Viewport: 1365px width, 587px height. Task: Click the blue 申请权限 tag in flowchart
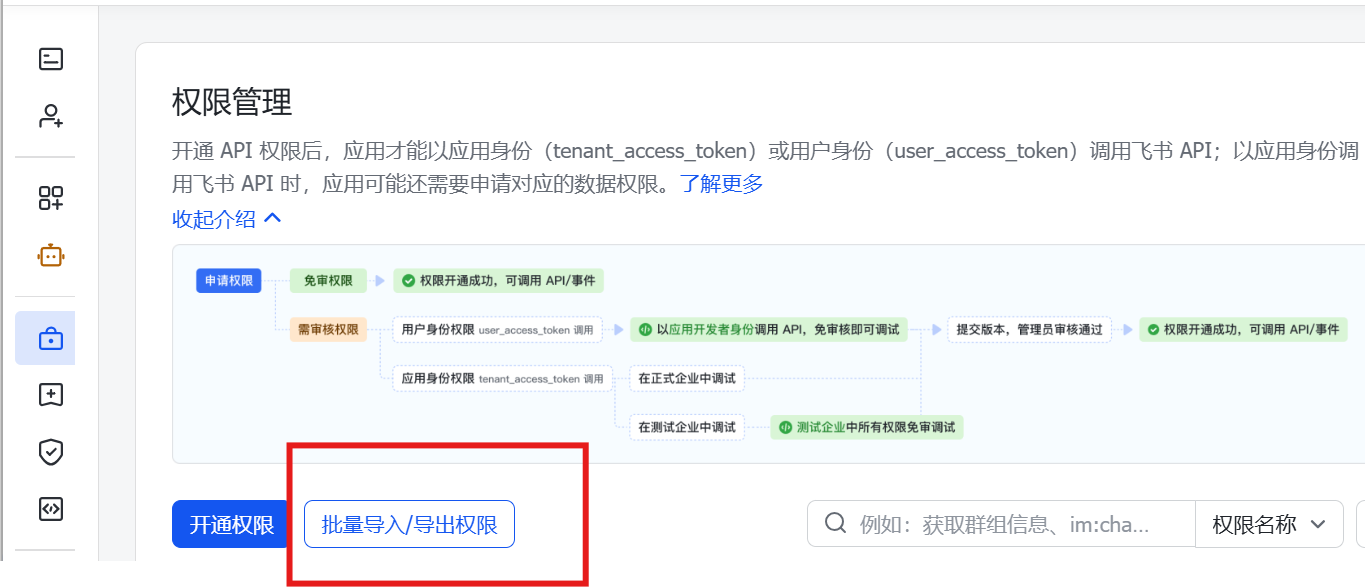pyautogui.click(x=229, y=281)
